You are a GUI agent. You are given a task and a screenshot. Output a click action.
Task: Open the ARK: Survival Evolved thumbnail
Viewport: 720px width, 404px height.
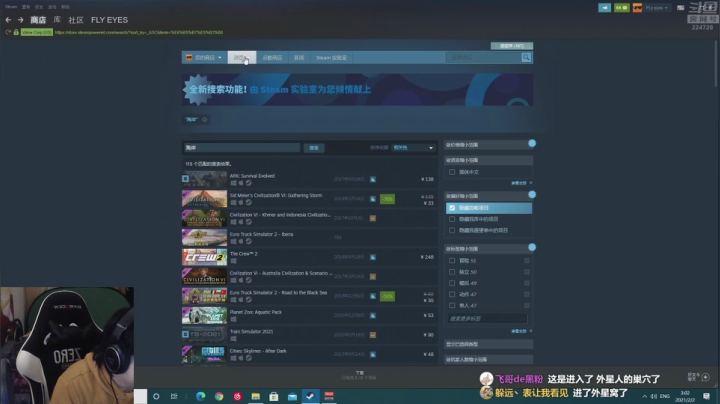tap(204, 179)
